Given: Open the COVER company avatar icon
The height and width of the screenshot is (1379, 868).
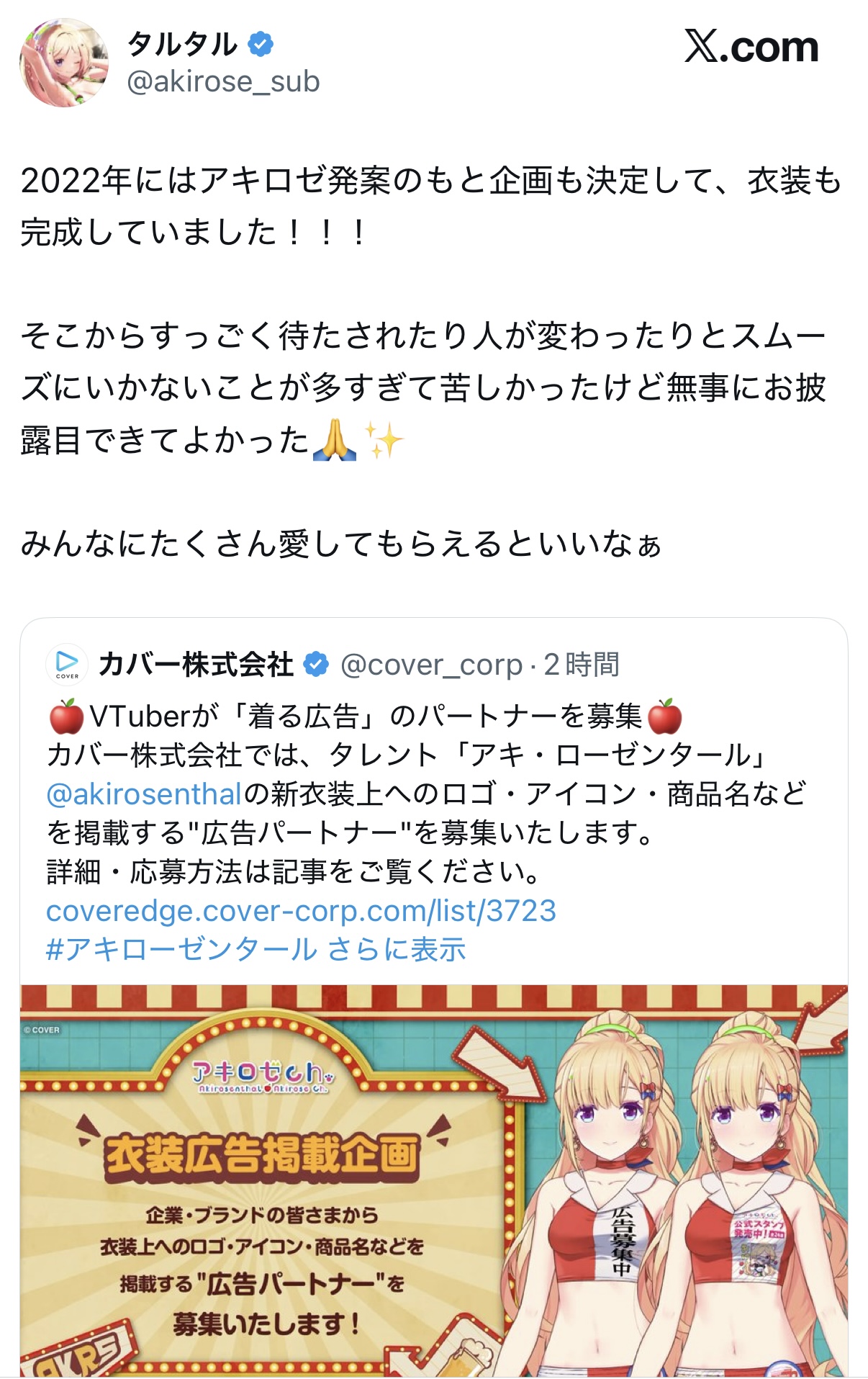Looking at the screenshot, I should pos(67,664).
